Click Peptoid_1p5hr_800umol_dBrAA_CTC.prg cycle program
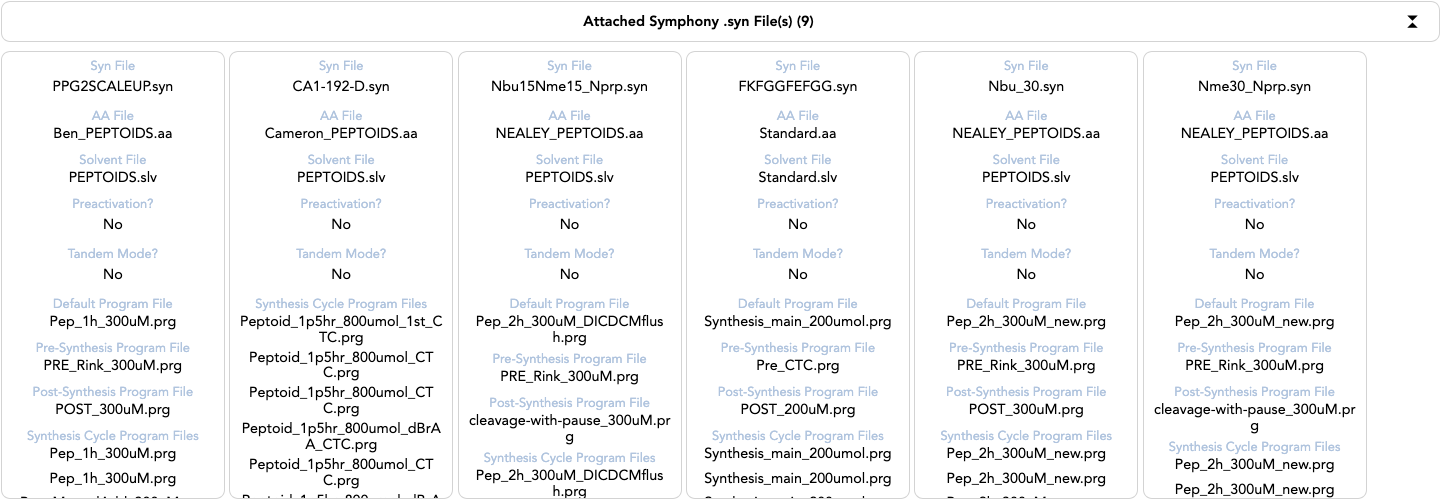Viewport: 1441px width, 502px height. click(x=341, y=437)
